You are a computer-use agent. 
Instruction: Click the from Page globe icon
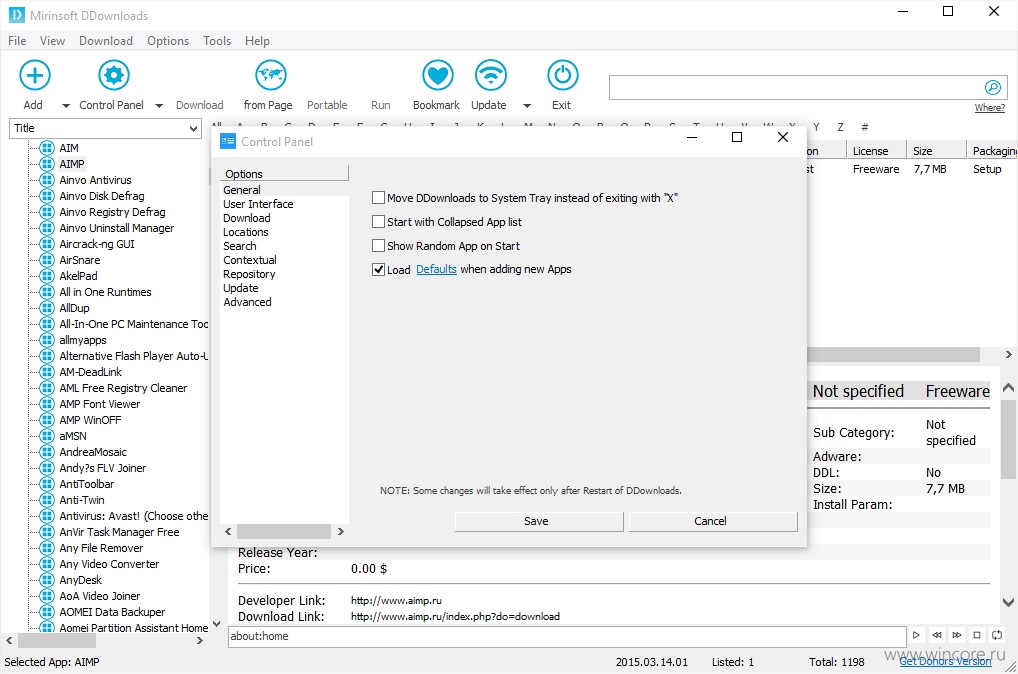point(271,75)
